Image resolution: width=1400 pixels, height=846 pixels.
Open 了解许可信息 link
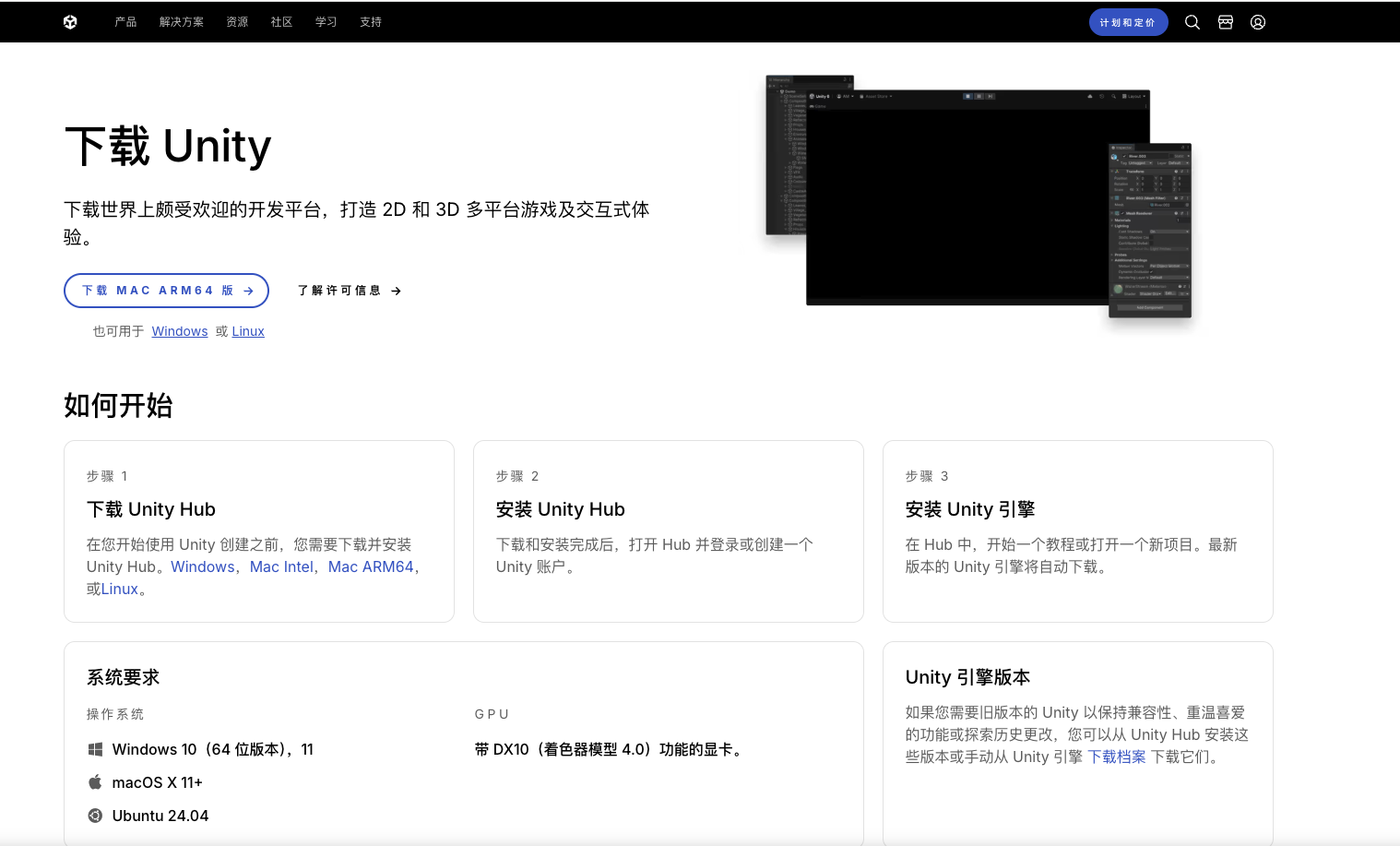coord(350,291)
